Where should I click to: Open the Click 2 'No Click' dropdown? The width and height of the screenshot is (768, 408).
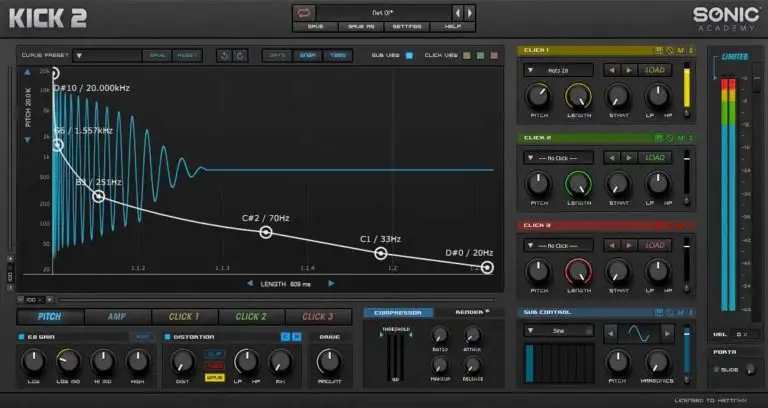[558, 158]
